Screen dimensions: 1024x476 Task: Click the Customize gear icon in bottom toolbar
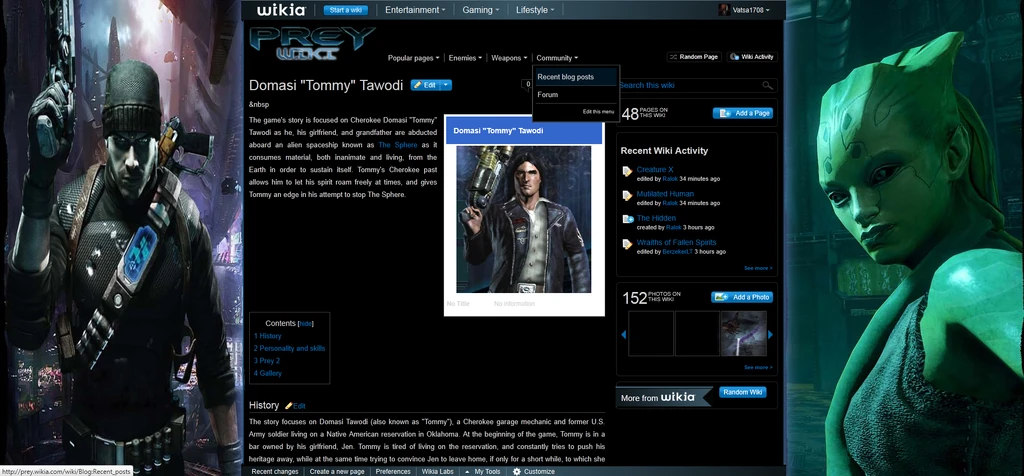pyautogui.click(x=517, y=471)
